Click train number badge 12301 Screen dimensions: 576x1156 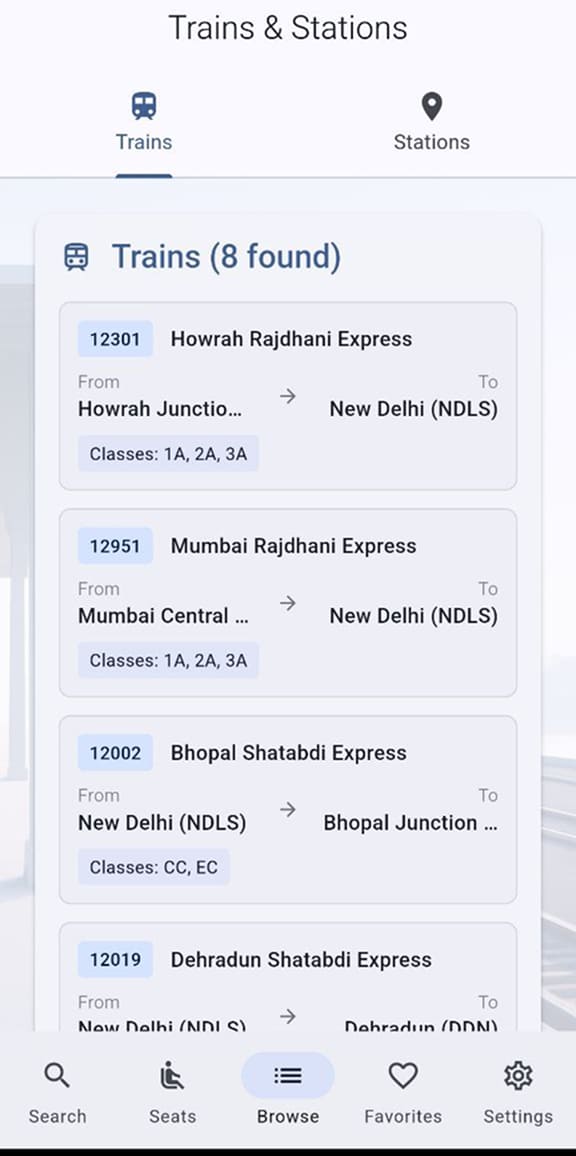pos(114,339)
